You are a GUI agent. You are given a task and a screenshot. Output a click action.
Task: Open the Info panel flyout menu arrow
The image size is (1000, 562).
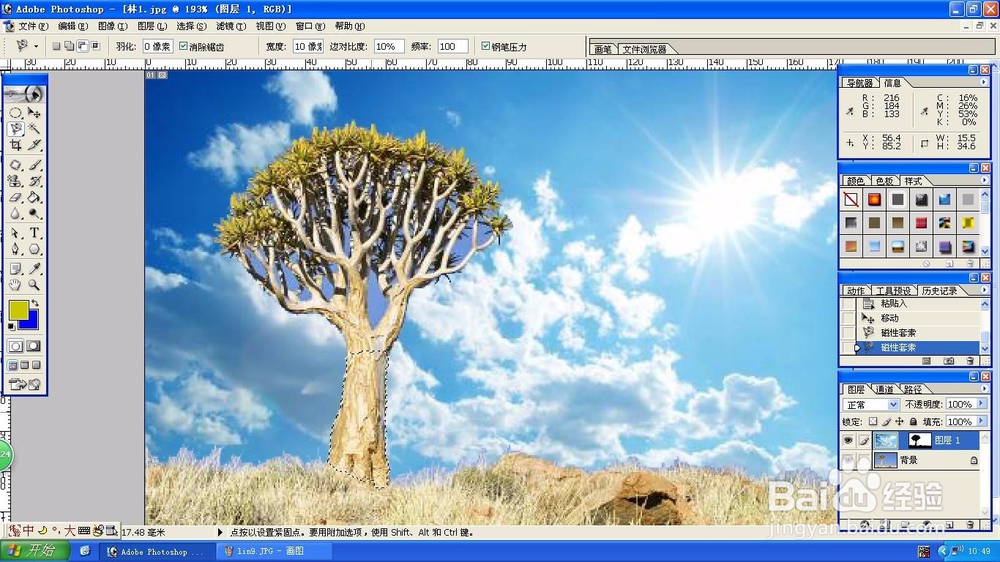[x=983, y=82]
